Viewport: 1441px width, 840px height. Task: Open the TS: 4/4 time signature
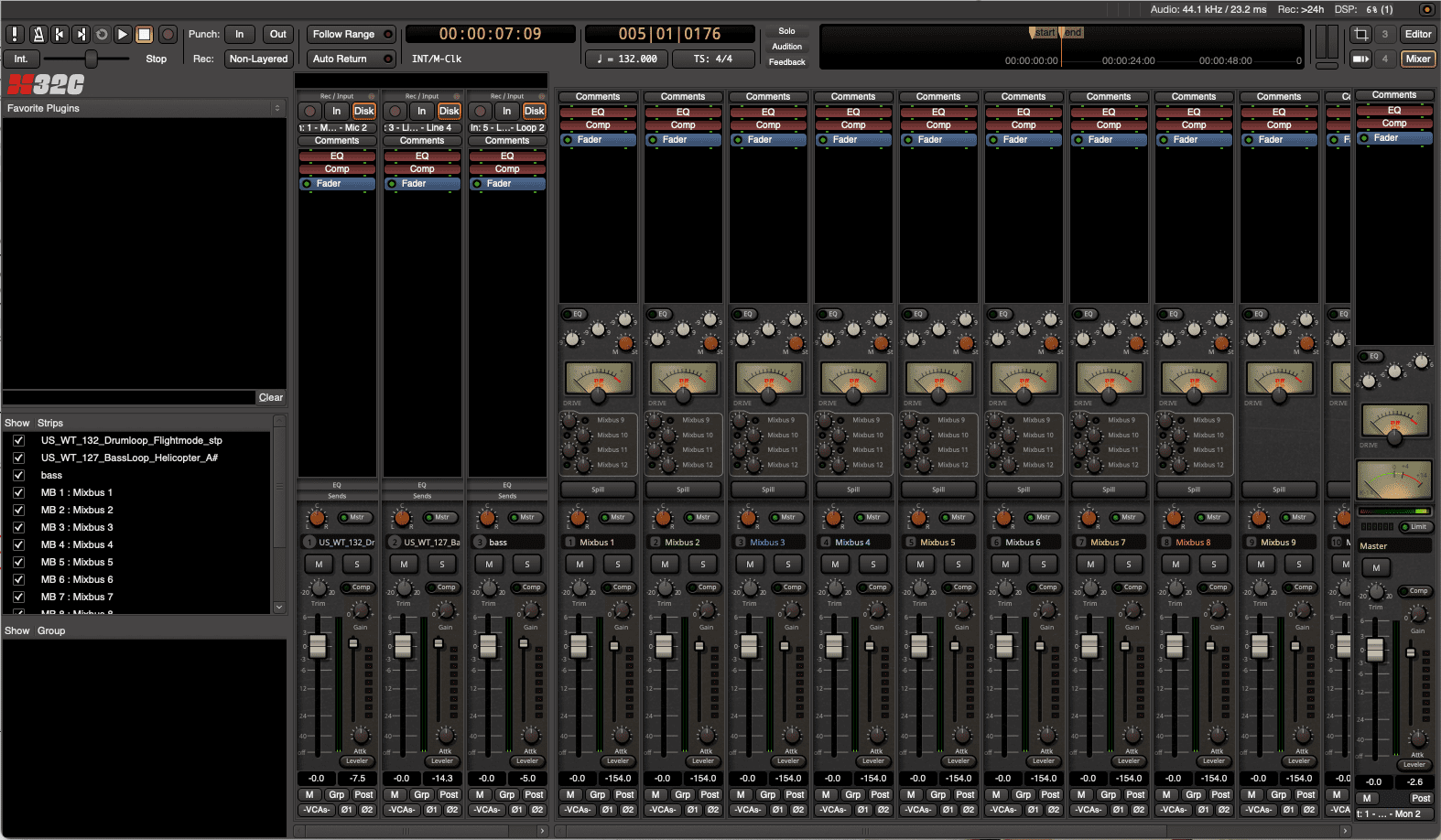[x=713, y=59]
